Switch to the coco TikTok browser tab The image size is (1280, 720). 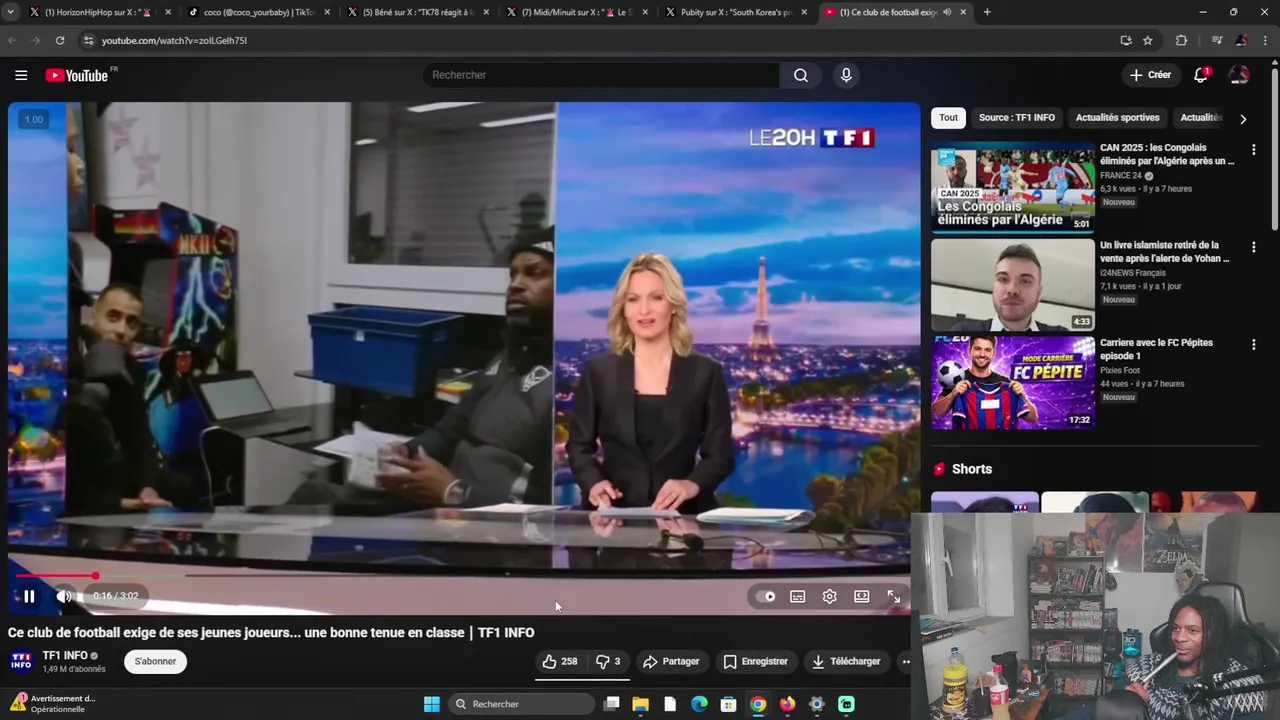coord(259,12)
